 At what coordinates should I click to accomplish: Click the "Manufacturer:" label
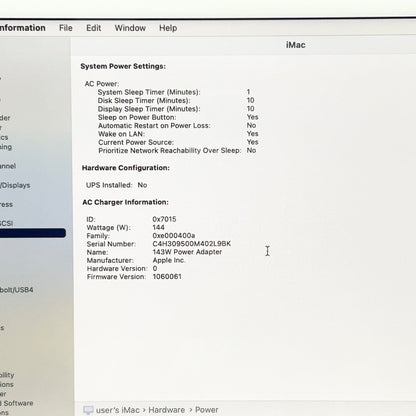click(x=110, y=260)
